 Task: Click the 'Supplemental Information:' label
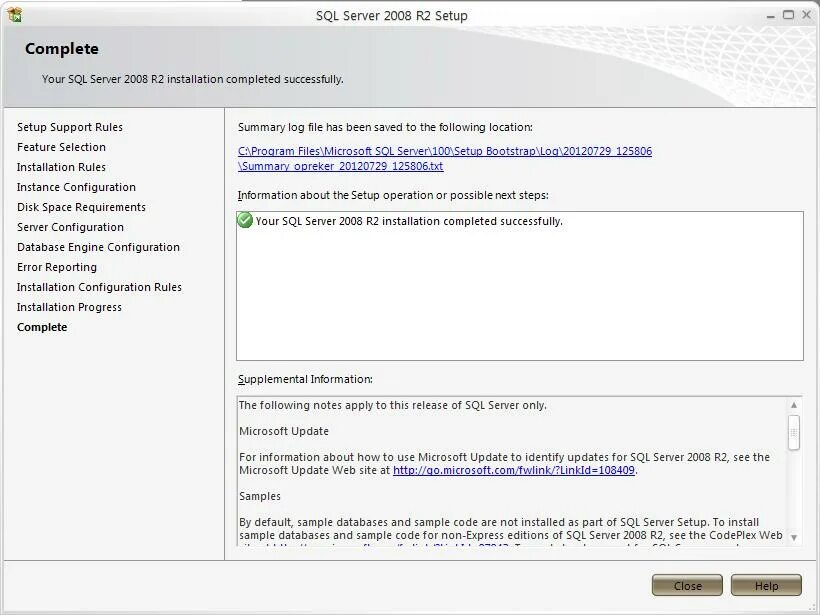coord(305,379)
